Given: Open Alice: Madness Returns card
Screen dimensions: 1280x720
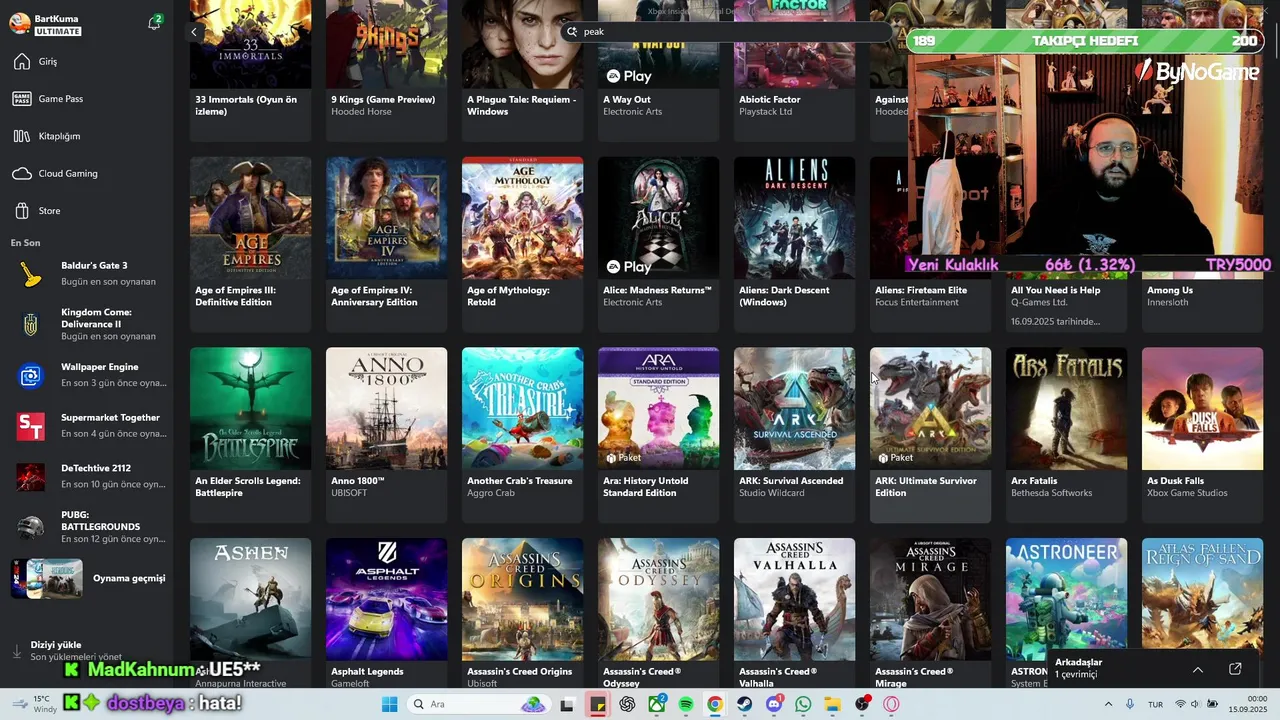Looking at the screenshot, I should point(658,243).
